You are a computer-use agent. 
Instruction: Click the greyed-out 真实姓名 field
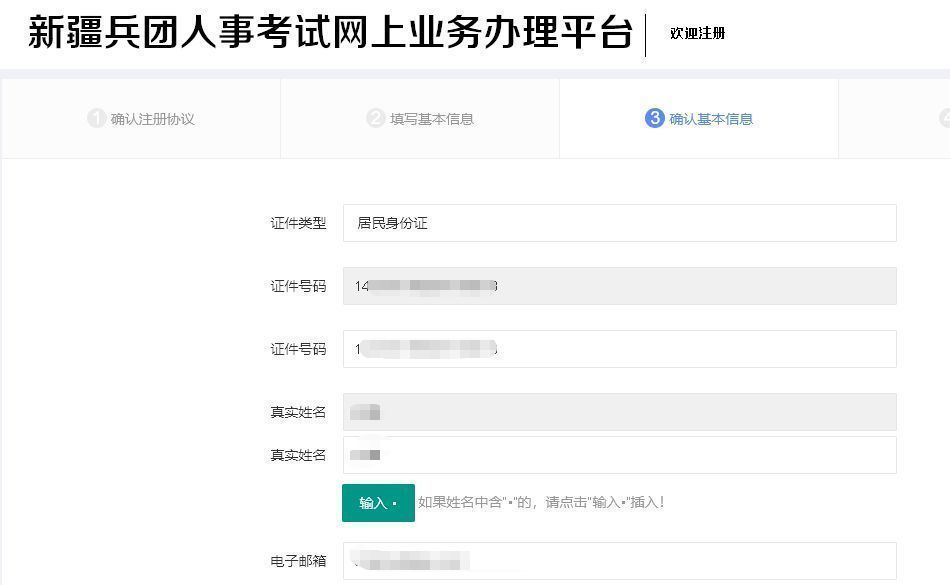[x=619, y=412]
